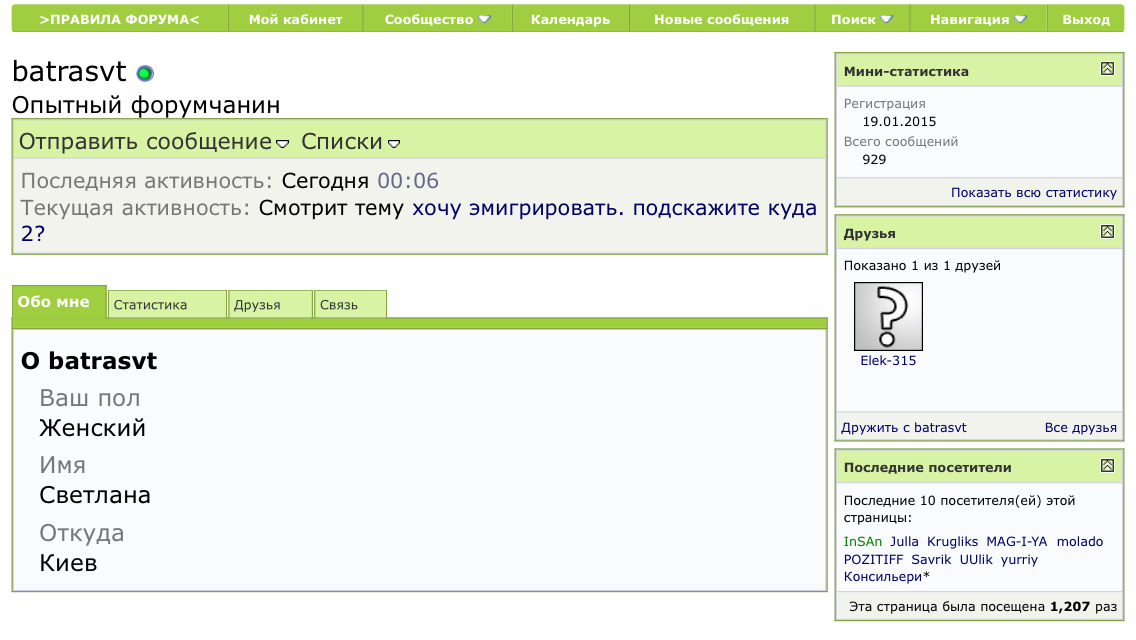1136x640 pixels.
Task: Open Календарь in the top menu
Action: pyautogui.click(x=570, y=20)
